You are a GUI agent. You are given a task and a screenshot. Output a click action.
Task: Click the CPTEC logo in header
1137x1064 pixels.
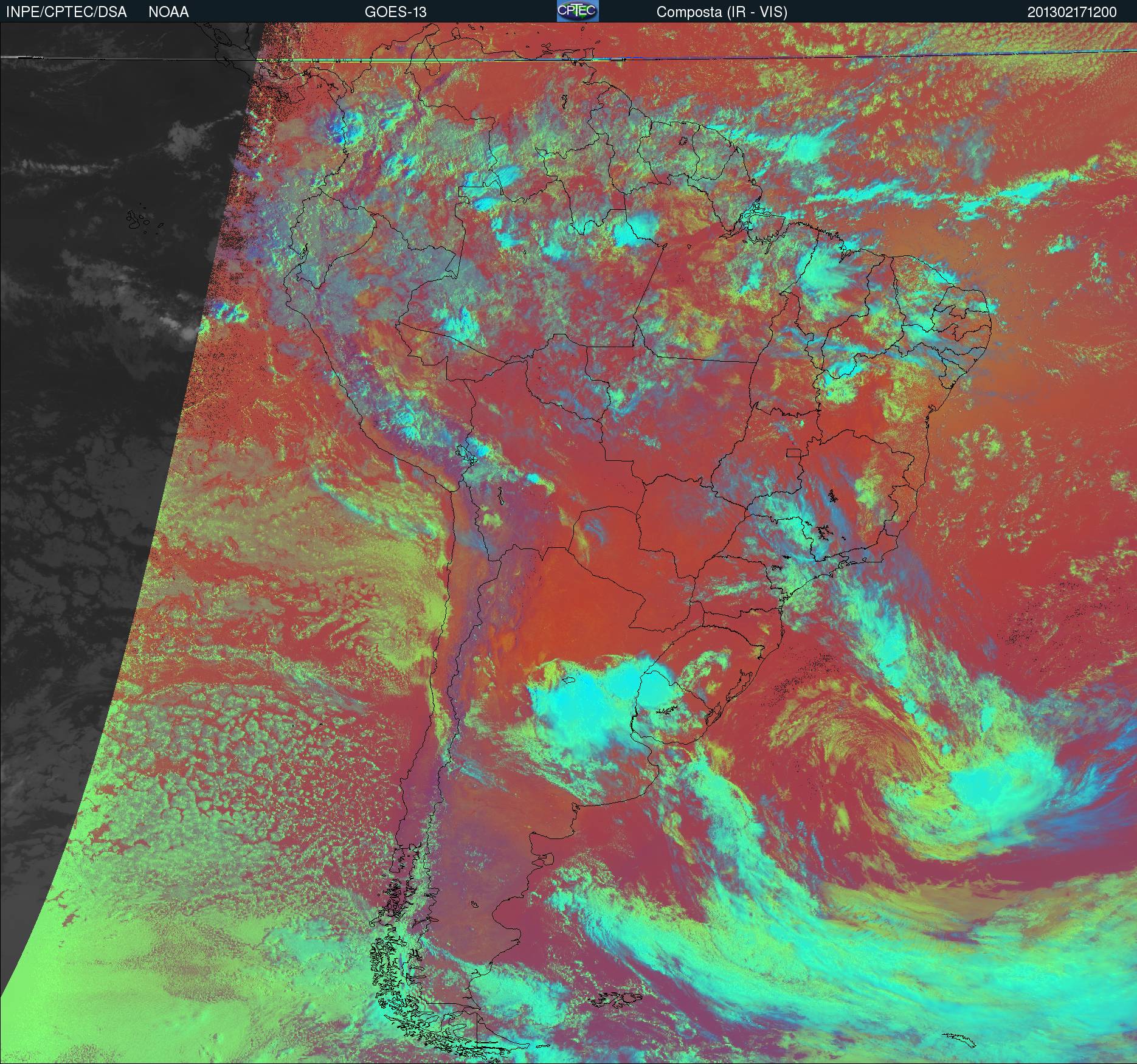pos(578,11)
